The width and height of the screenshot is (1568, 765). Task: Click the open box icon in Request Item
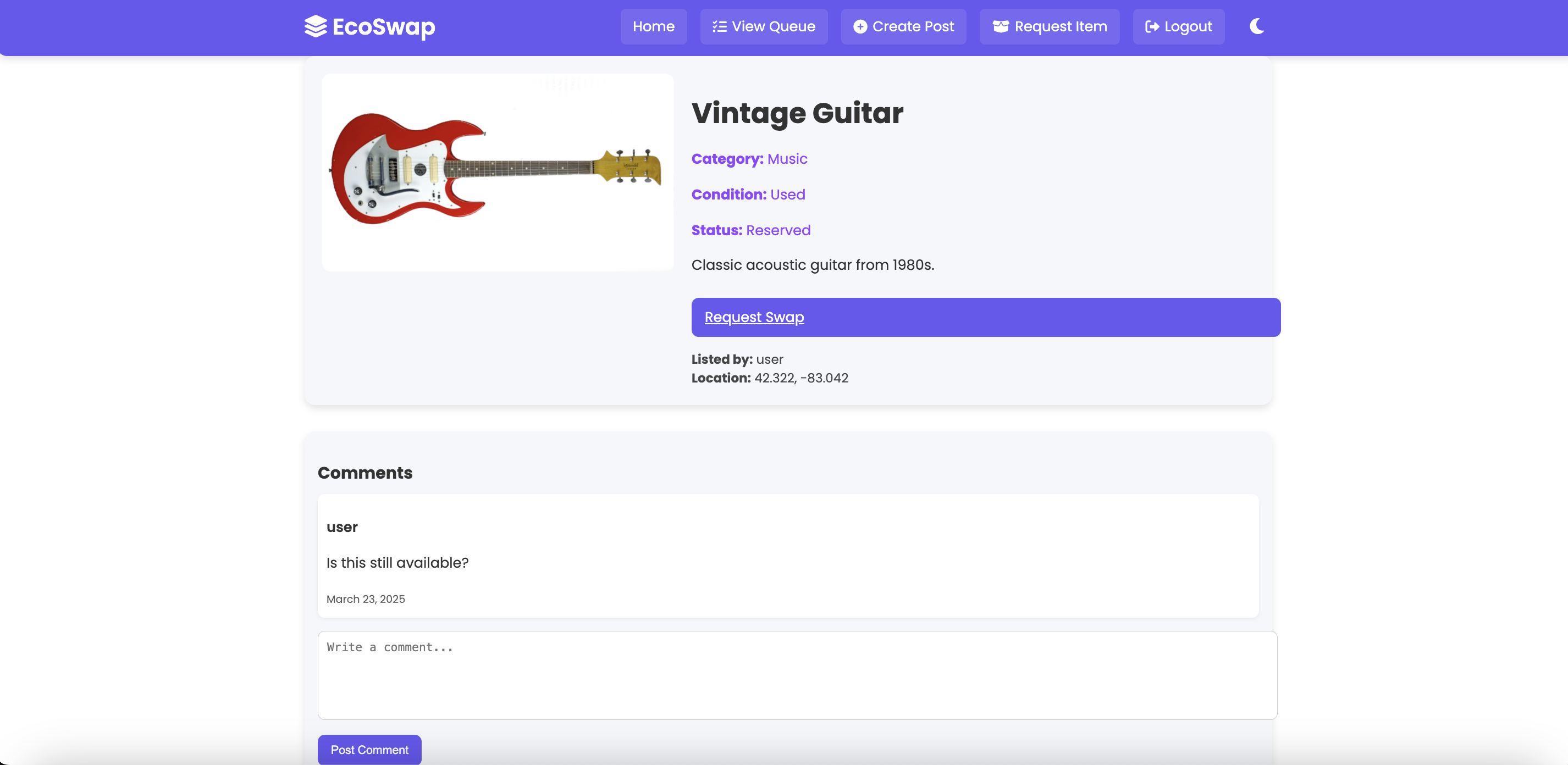click(x=1000, y=27)
